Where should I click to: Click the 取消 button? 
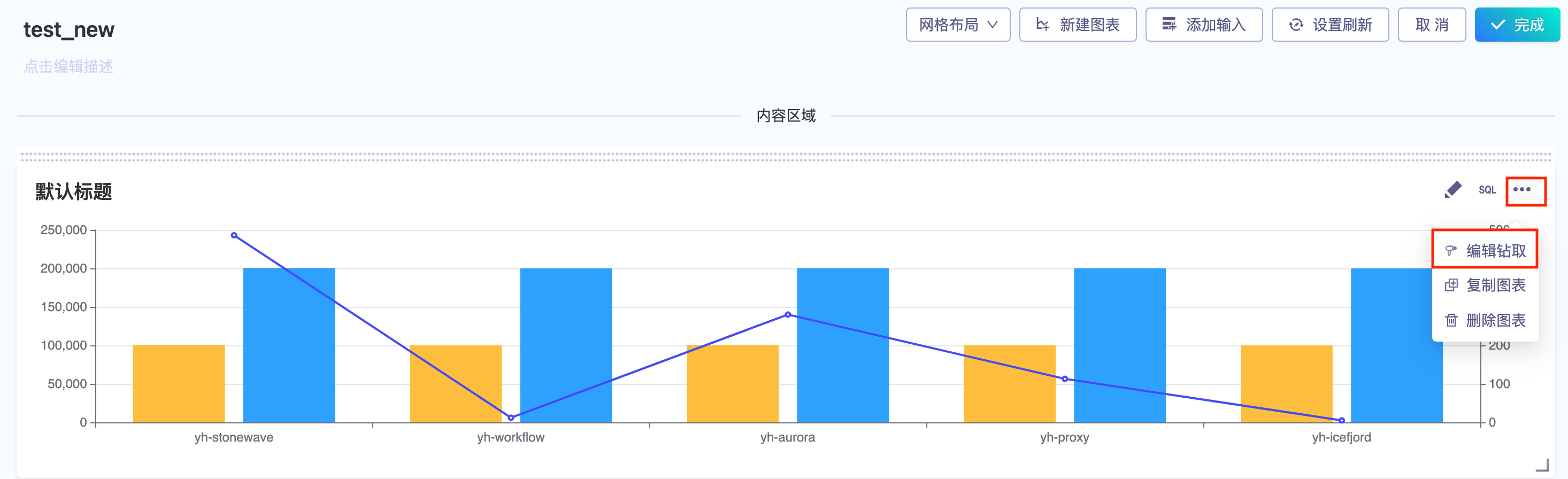1432,25
